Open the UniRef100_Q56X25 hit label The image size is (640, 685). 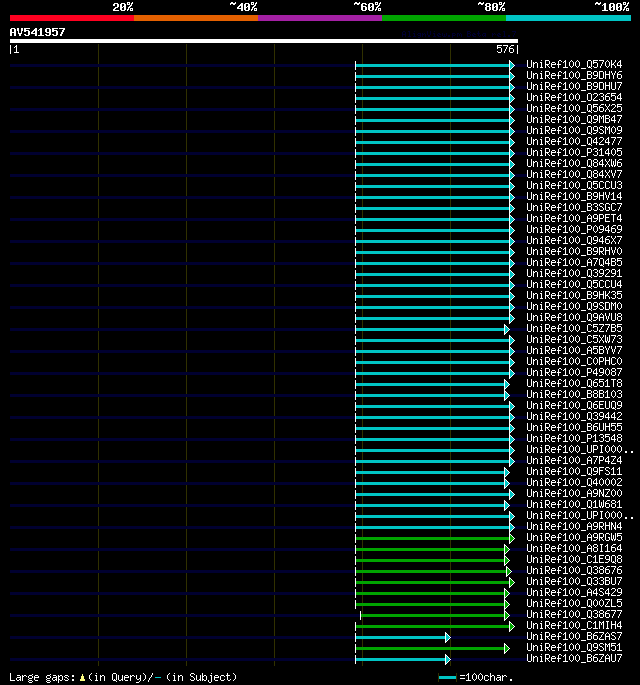[x=574, y=108]
